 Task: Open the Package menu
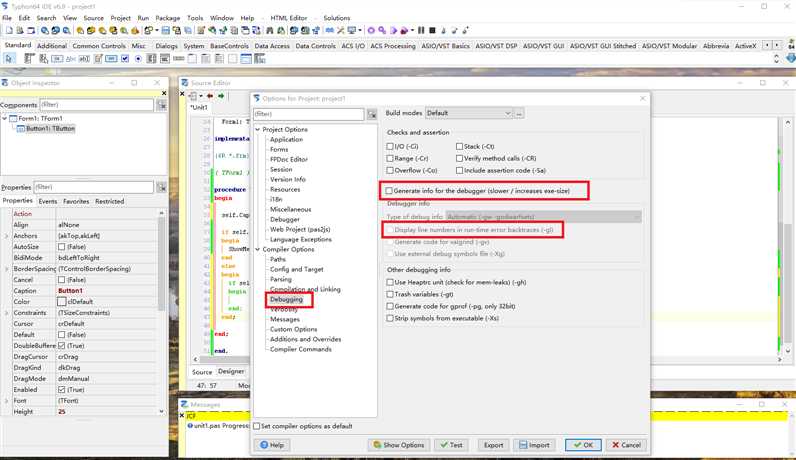(x=168, y=18)
